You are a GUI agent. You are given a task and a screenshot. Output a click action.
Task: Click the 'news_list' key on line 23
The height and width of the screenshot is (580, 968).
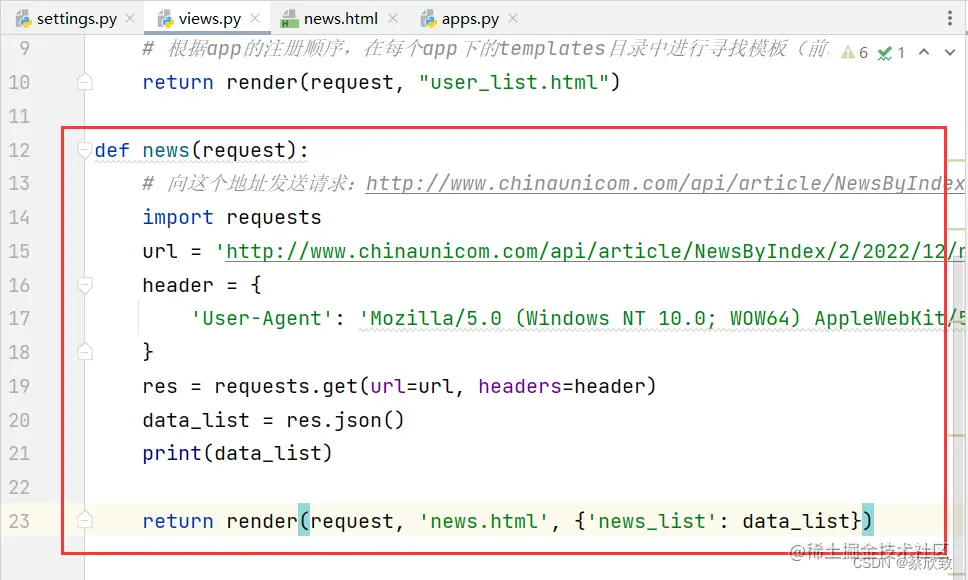(652, 521)
